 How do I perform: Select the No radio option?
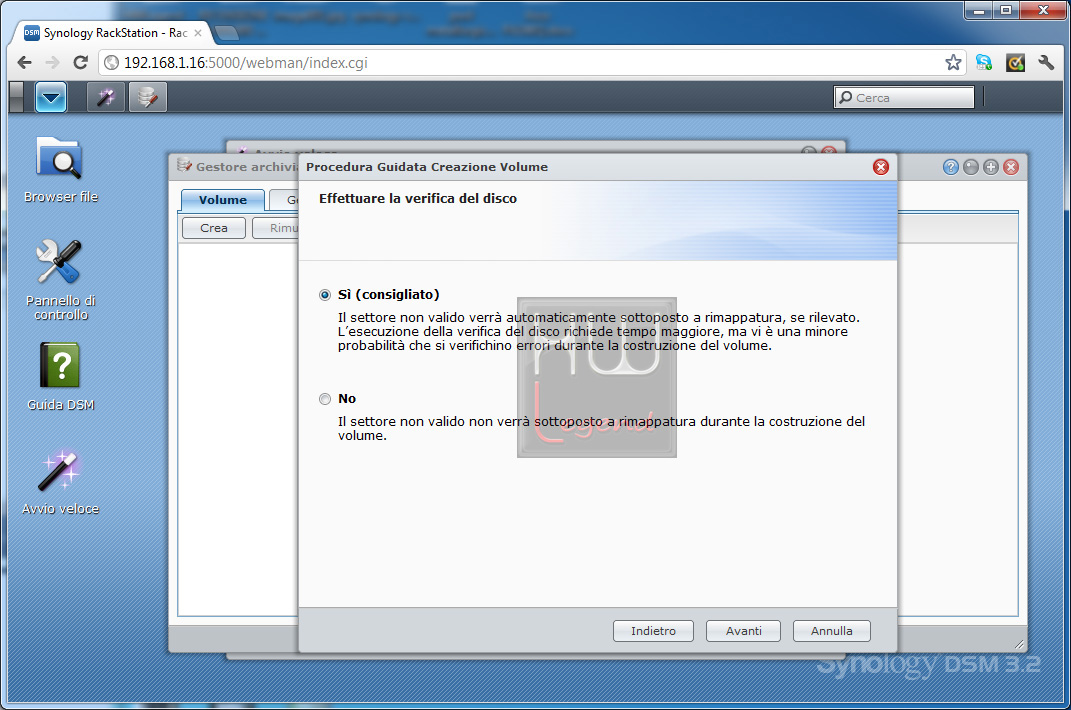click(325, 398)
